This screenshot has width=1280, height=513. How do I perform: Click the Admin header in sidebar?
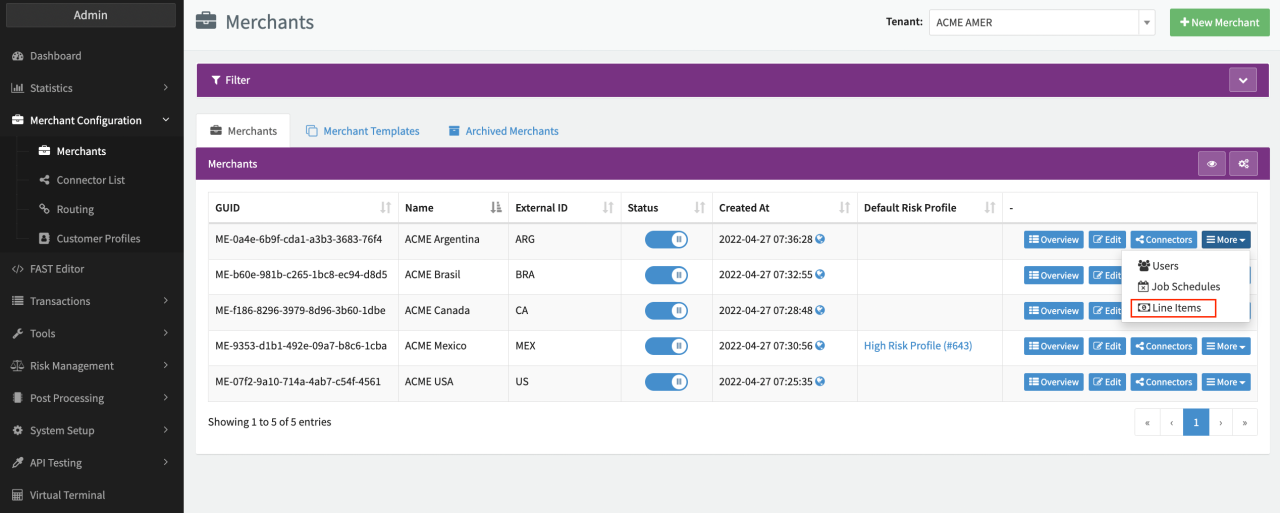click(91, 15)
